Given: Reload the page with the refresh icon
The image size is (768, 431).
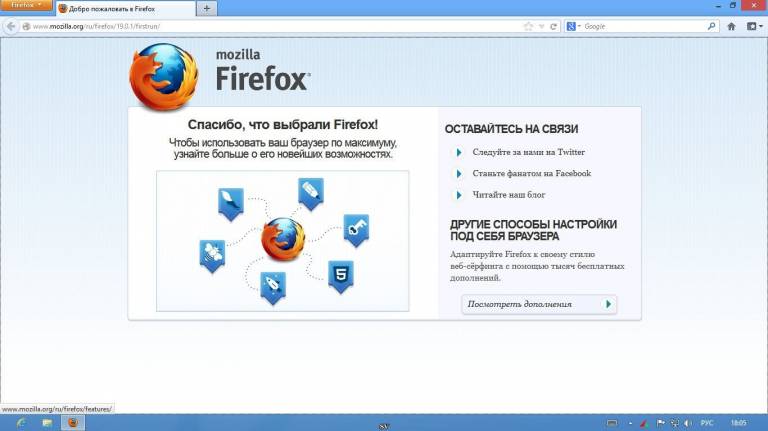Looking at the screenshot, I should coord(553,26).
